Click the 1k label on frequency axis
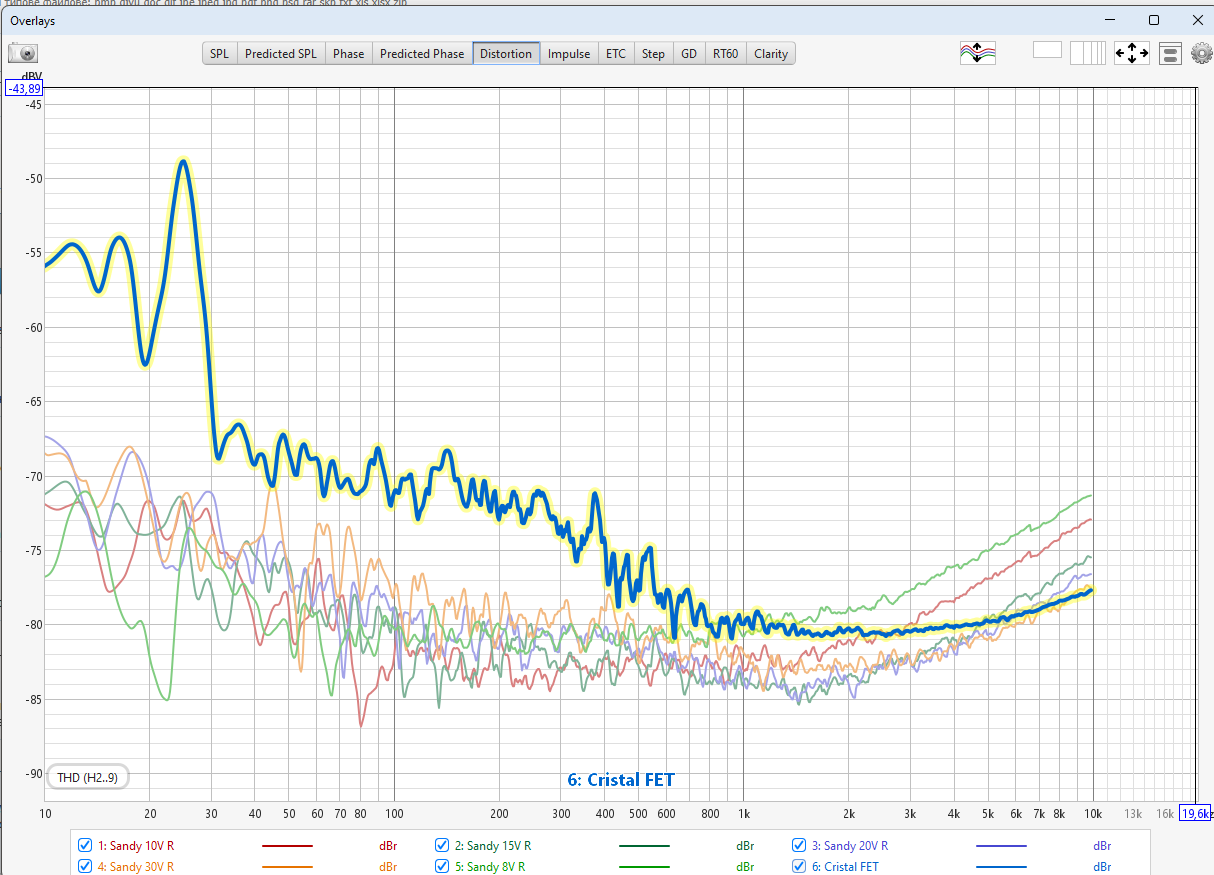Image resolution: width=1214 pixels, height=875 pixels. click(743, 814)
